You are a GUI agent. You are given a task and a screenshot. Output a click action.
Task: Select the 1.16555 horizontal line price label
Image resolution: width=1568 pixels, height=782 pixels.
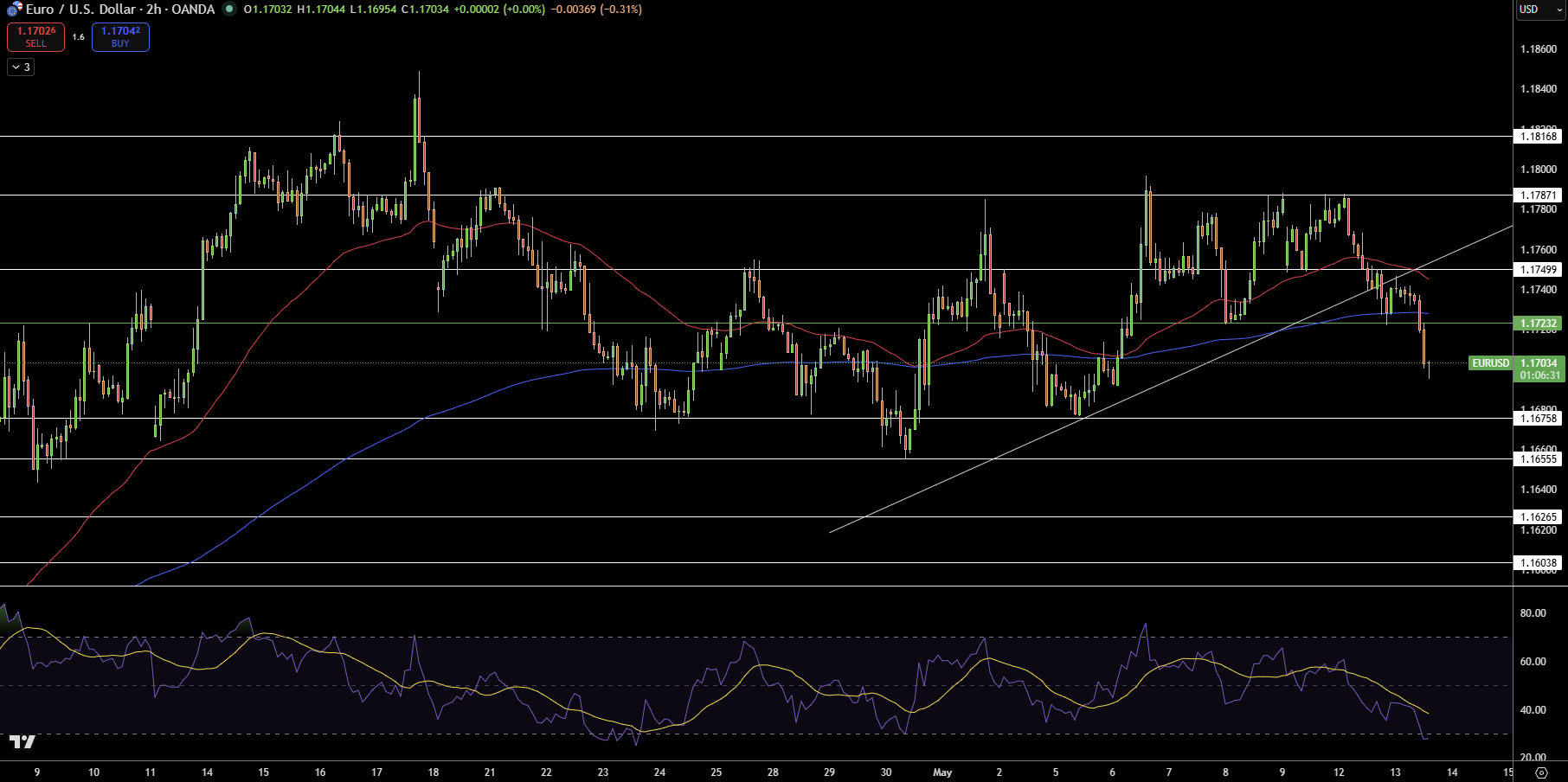coord(1539,459)
